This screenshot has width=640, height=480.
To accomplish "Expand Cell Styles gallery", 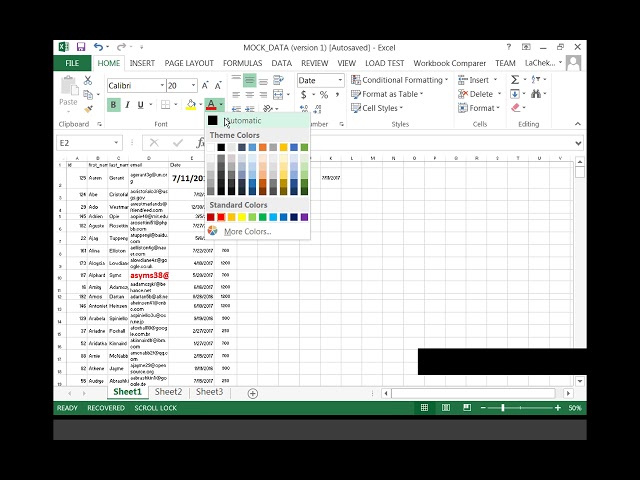I will tap(377, 108).
